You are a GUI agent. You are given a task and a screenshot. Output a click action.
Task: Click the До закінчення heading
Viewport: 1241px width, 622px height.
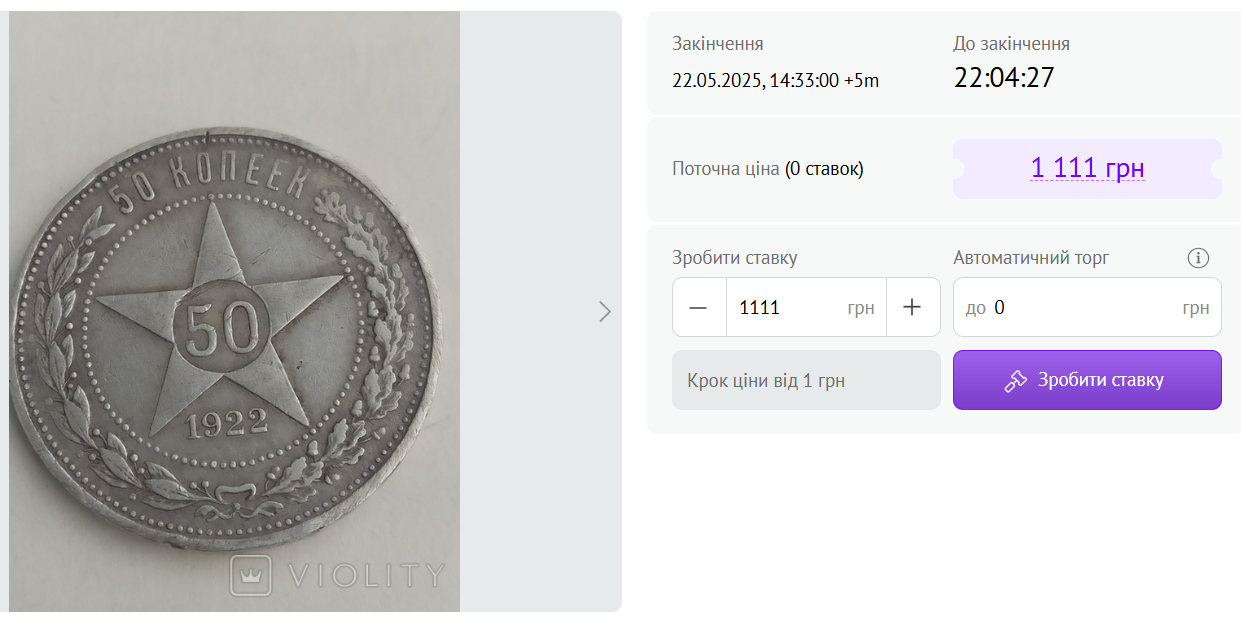[x=1011, y=44]
